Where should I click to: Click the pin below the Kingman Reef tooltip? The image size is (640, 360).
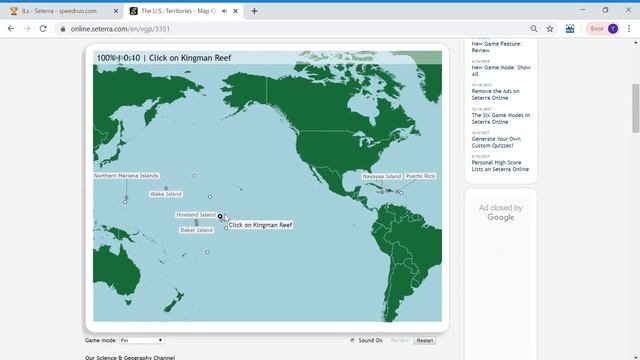226,228
